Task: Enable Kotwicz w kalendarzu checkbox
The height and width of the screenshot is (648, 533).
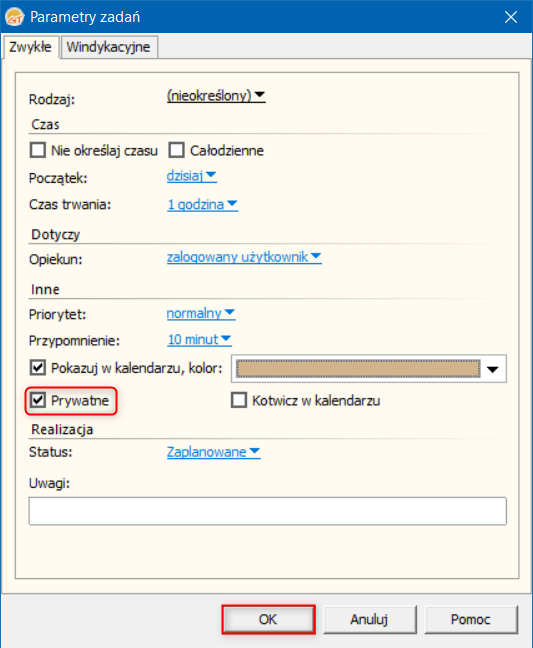Action: point(239,400)
